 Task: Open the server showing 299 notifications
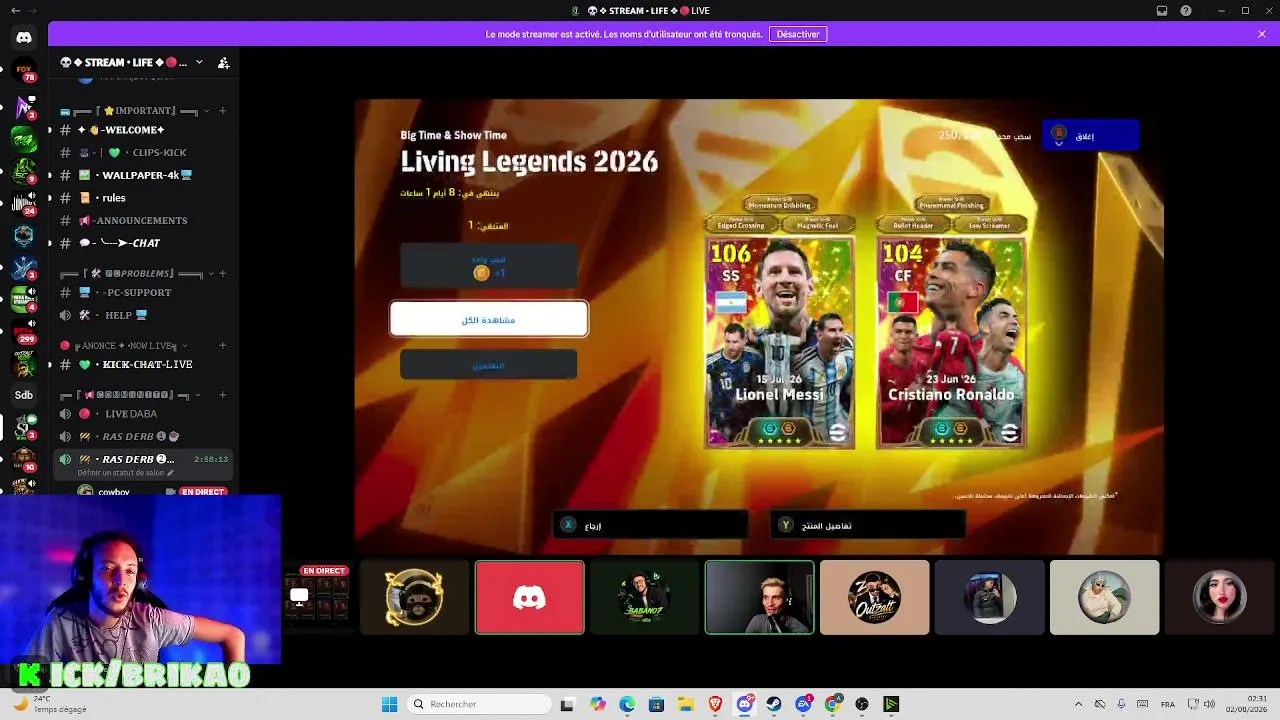pyautogui.click(x=24, y=331)
